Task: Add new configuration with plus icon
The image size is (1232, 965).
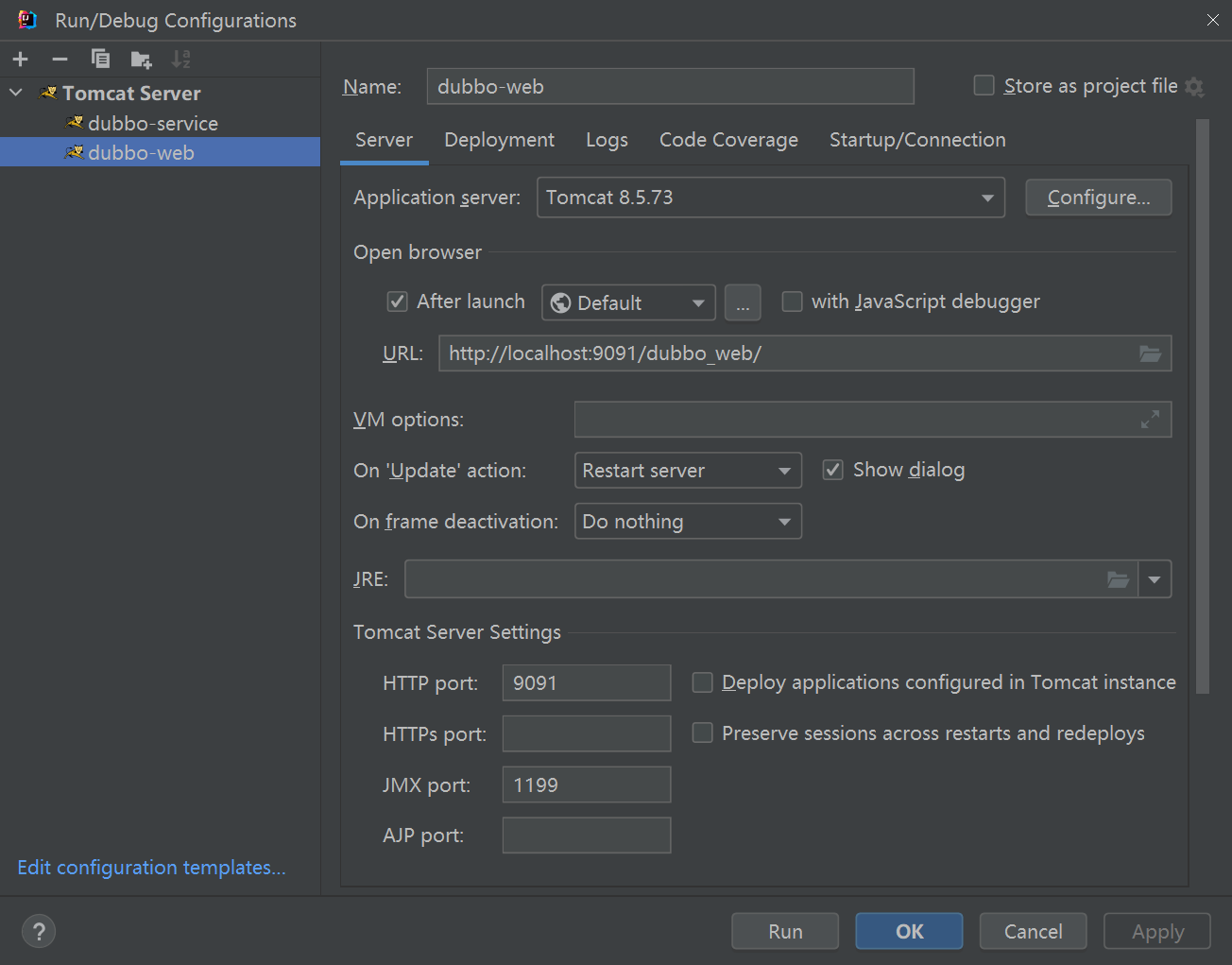Action: (21, 60)
